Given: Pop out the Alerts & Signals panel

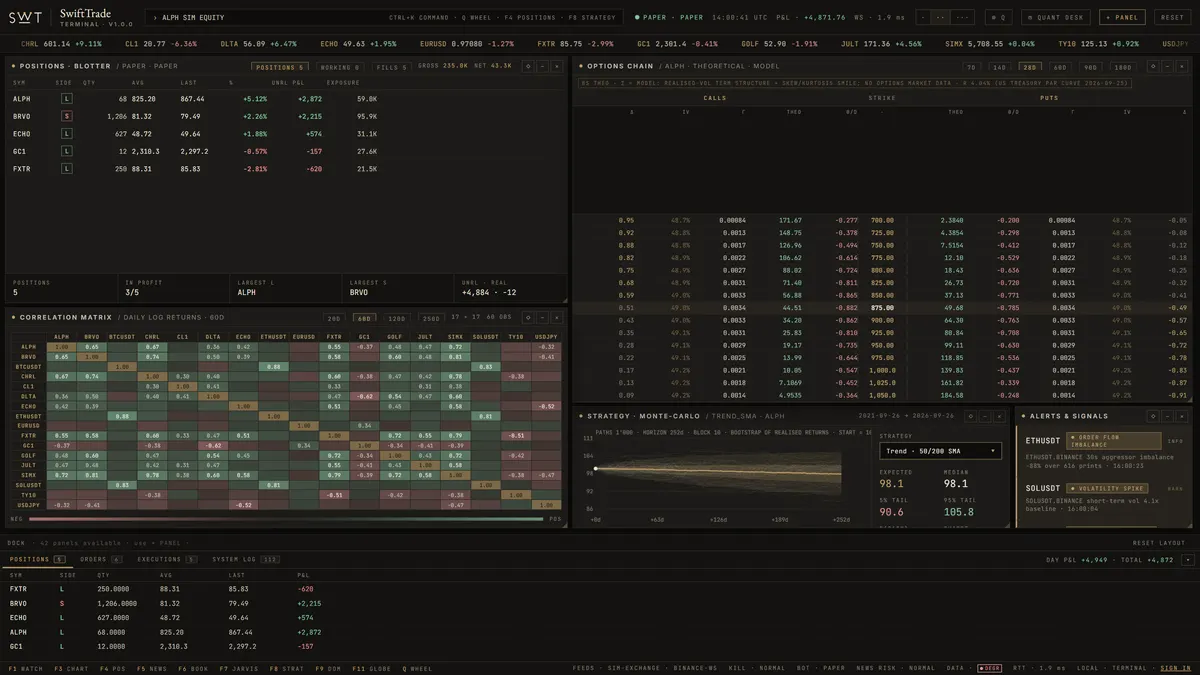Looking at the screenshot, I should click(1153, 415).
